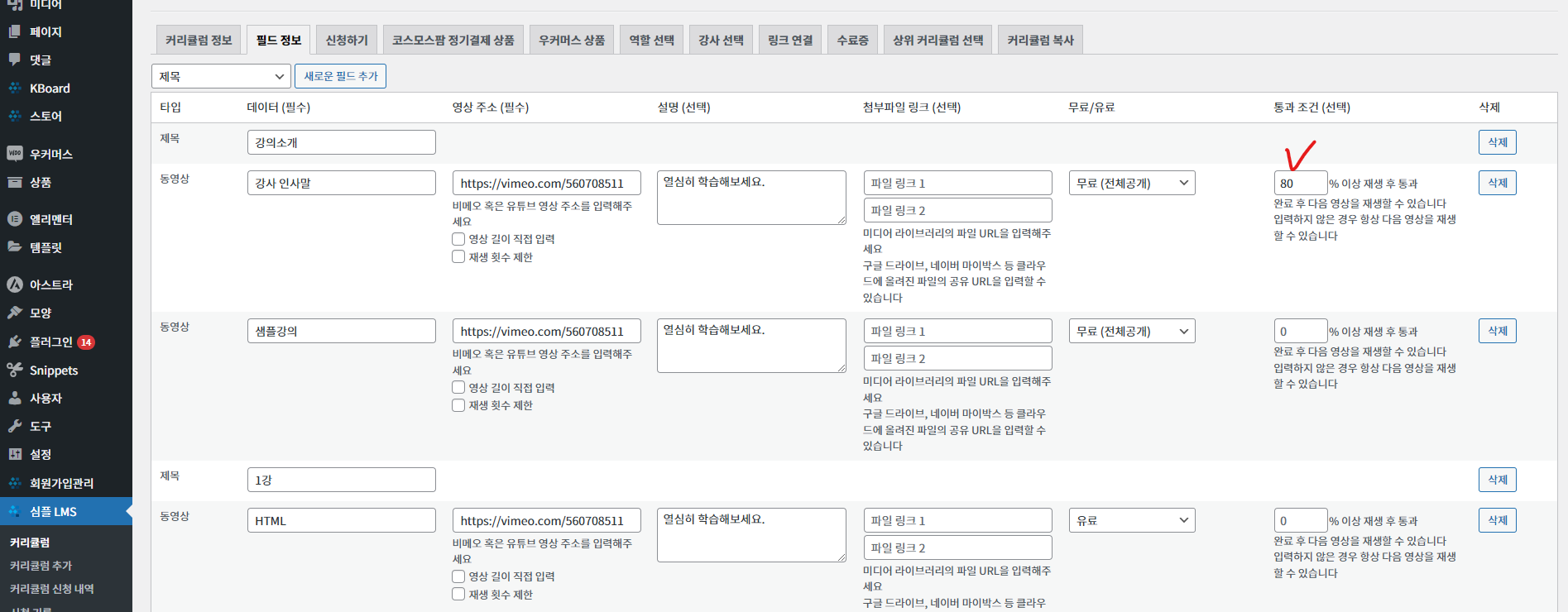1568x612 pixels.
Task: Click the 상품 archive icon
Action: click(x=15, y=182)
